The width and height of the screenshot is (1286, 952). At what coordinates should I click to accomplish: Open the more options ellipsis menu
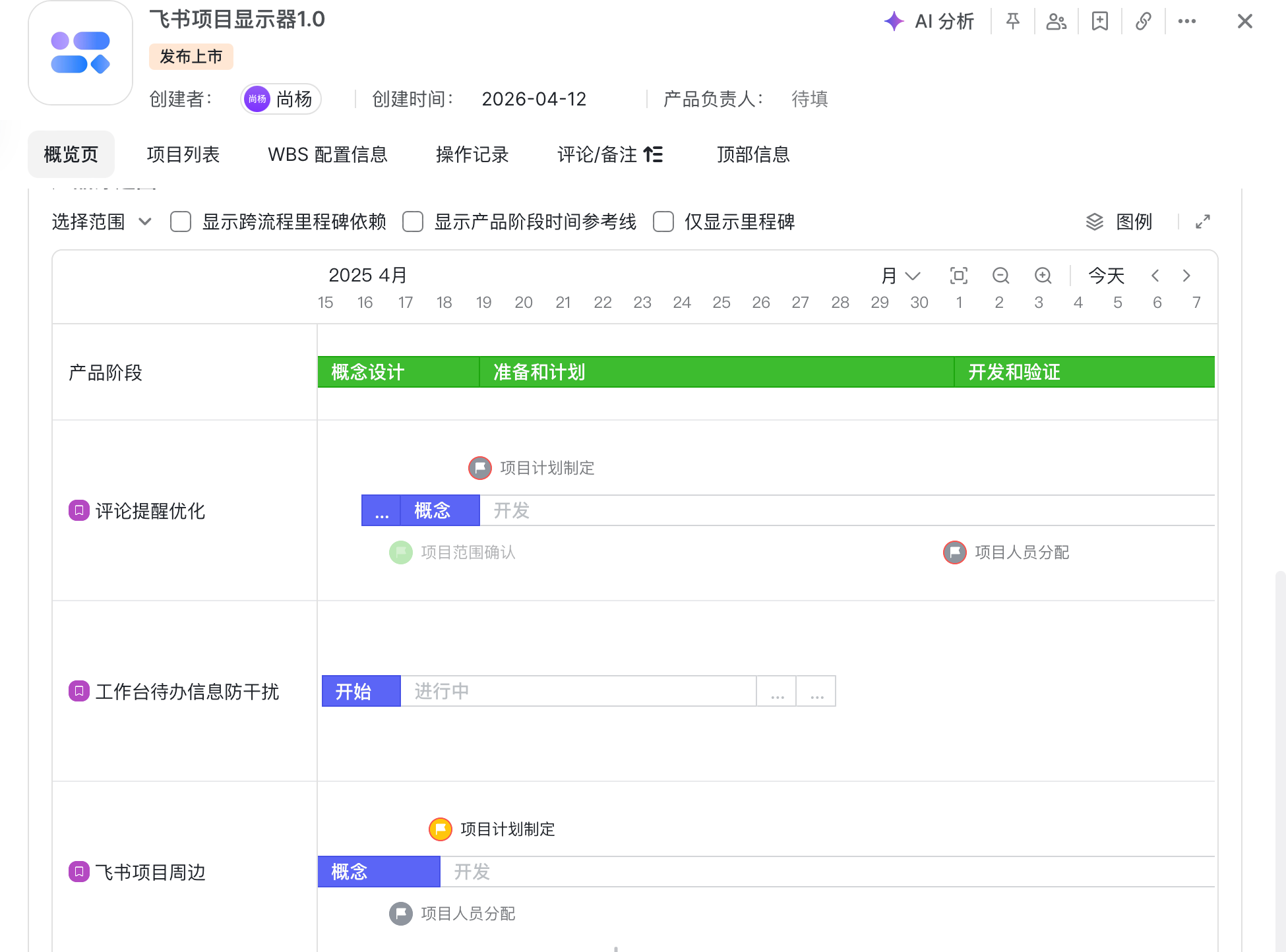[1187, 22]
